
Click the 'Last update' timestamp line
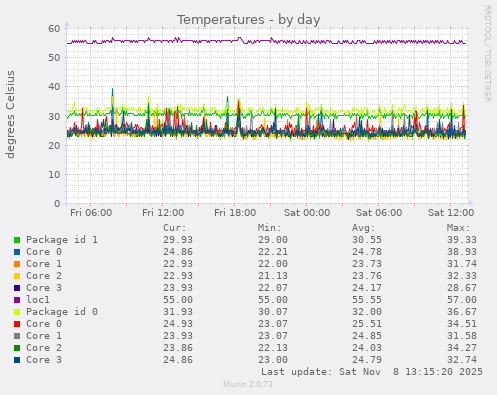point(372,372)
